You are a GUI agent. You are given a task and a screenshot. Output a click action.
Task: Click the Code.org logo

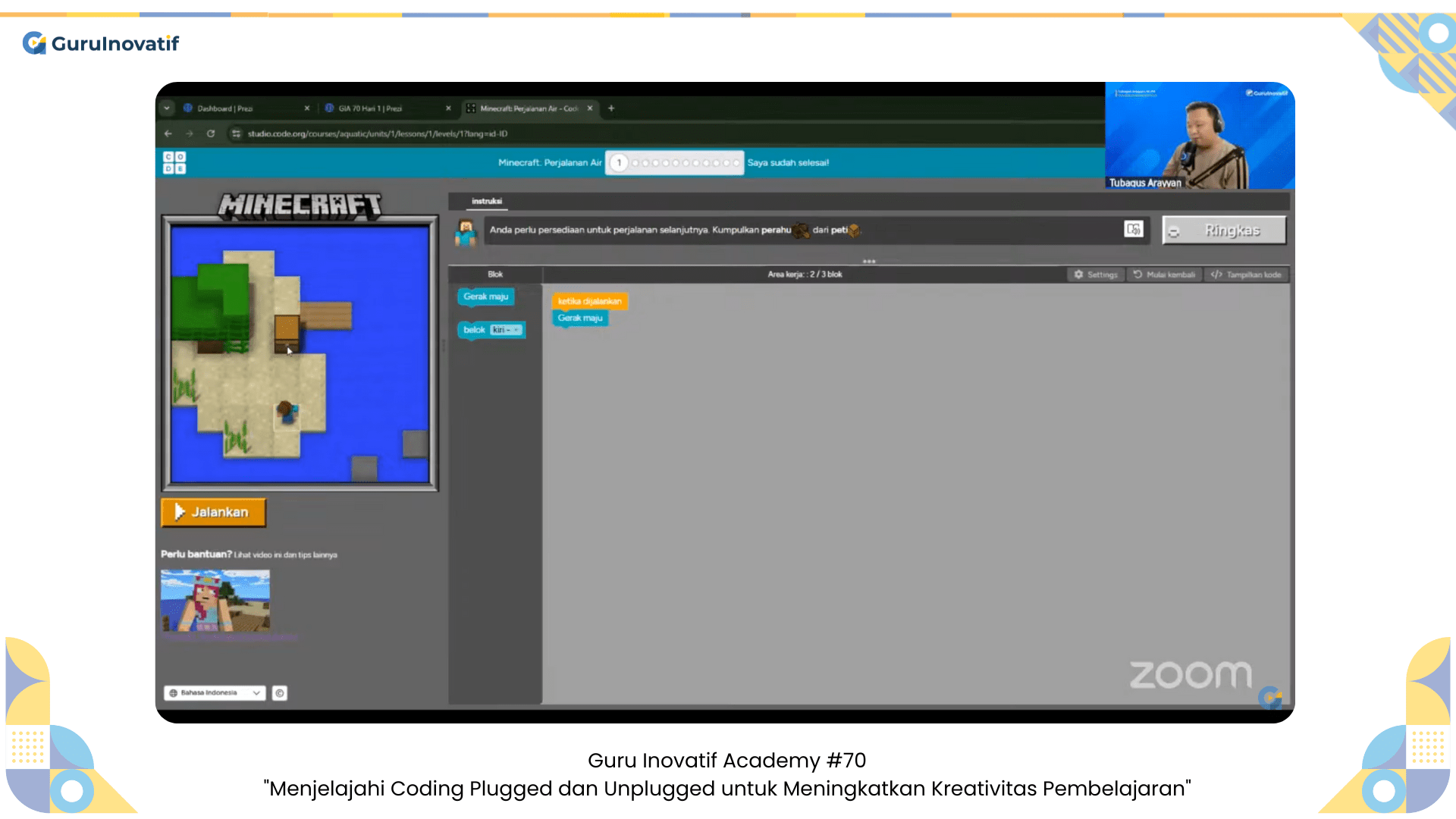point(174,162)
